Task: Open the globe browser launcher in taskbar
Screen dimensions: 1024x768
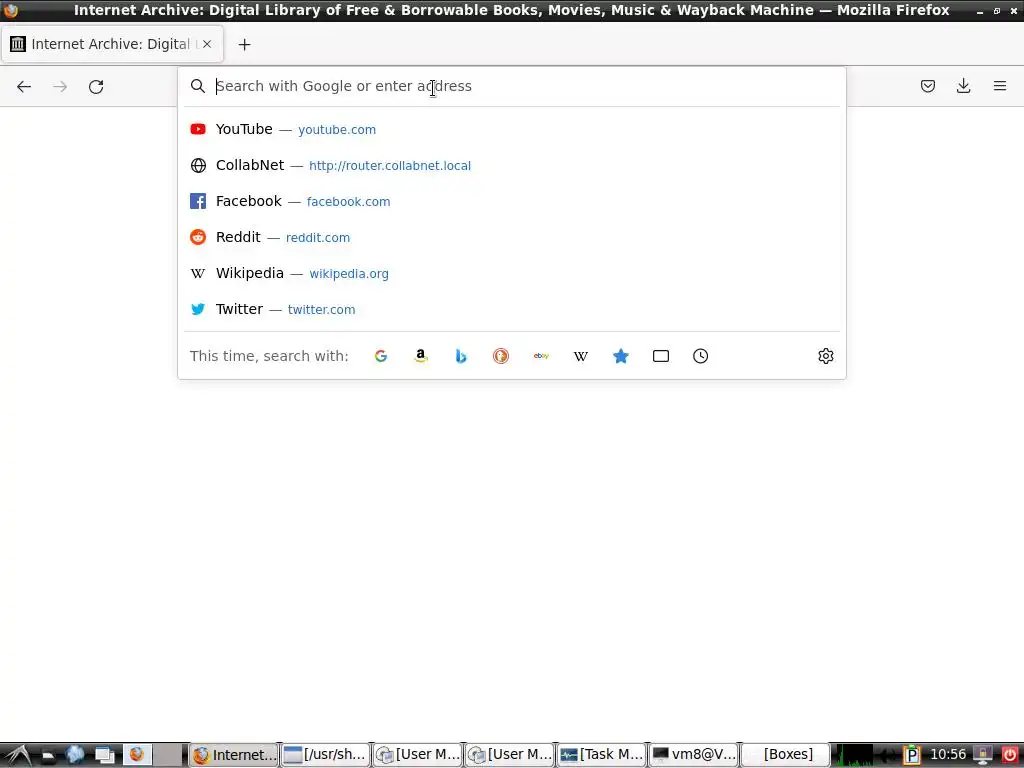Action: pos(76,755)
